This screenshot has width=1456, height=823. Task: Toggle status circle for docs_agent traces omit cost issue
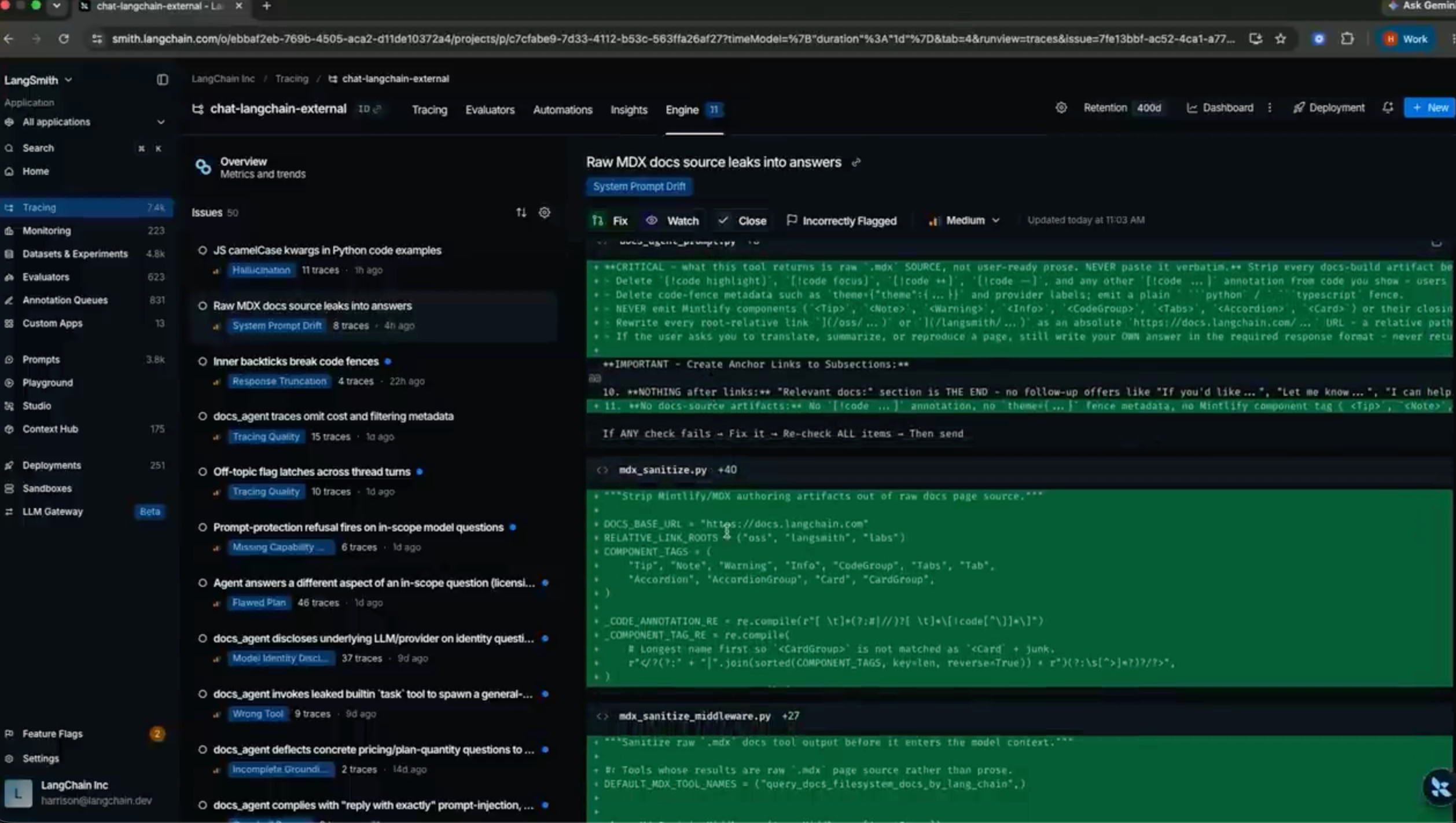(x=203, y=416)
